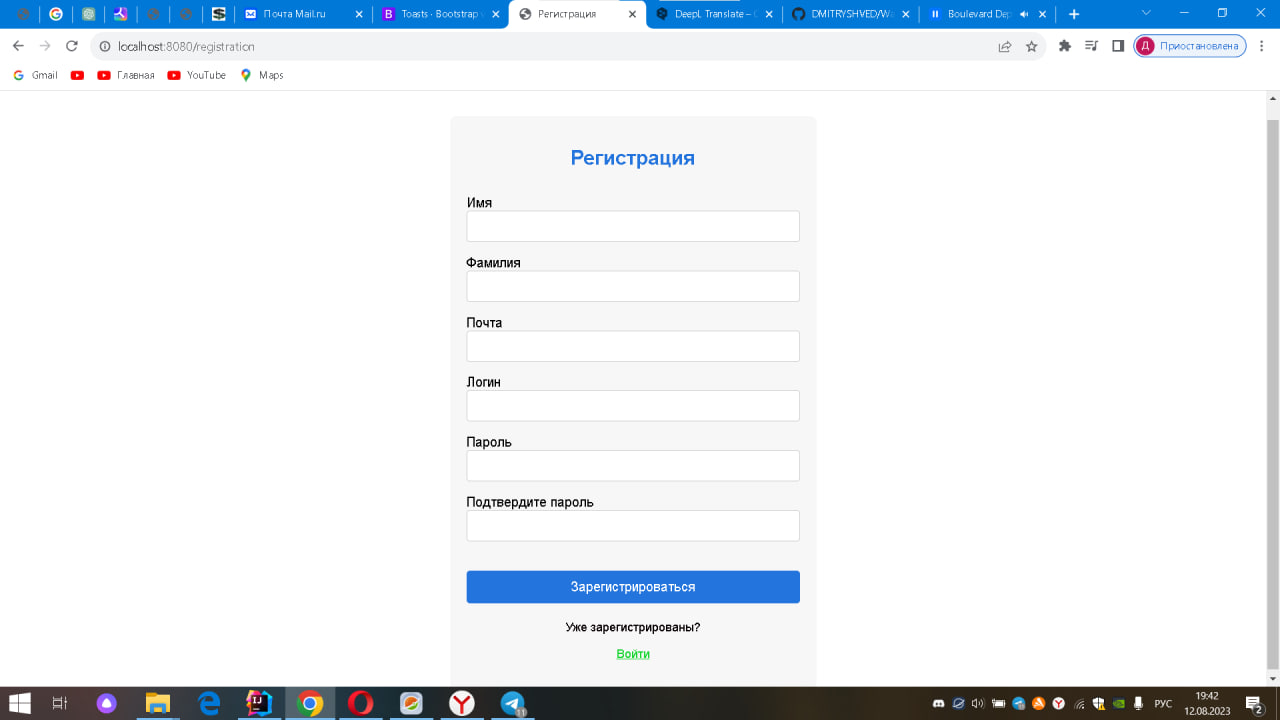Open Discord from the system tray
This screenshot has width=1280, height=720.
[x=941, y=702]
